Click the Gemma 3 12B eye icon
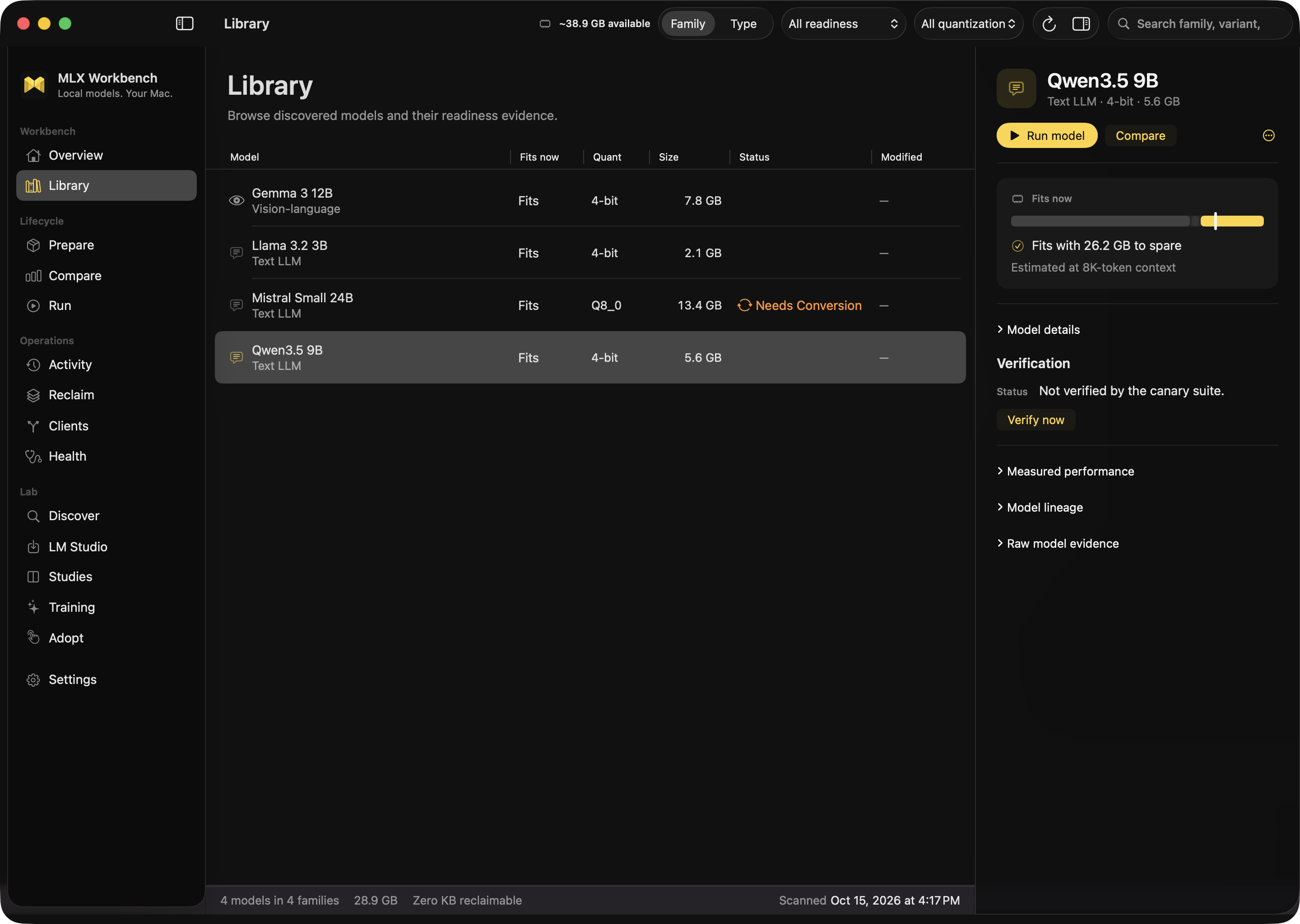Screen dimensions: 1300x924 coord(236,201)
